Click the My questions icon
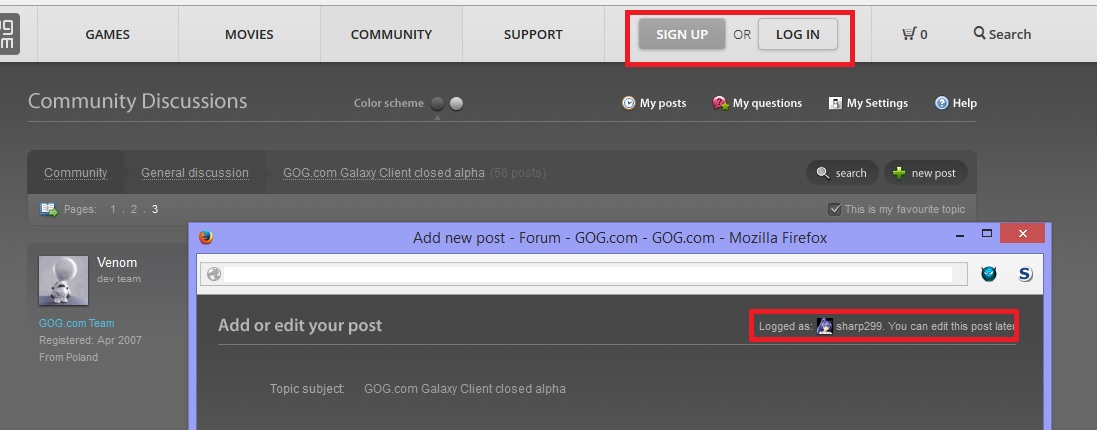This screenshot has width=1097, height=430. click(x=721, y=103)
